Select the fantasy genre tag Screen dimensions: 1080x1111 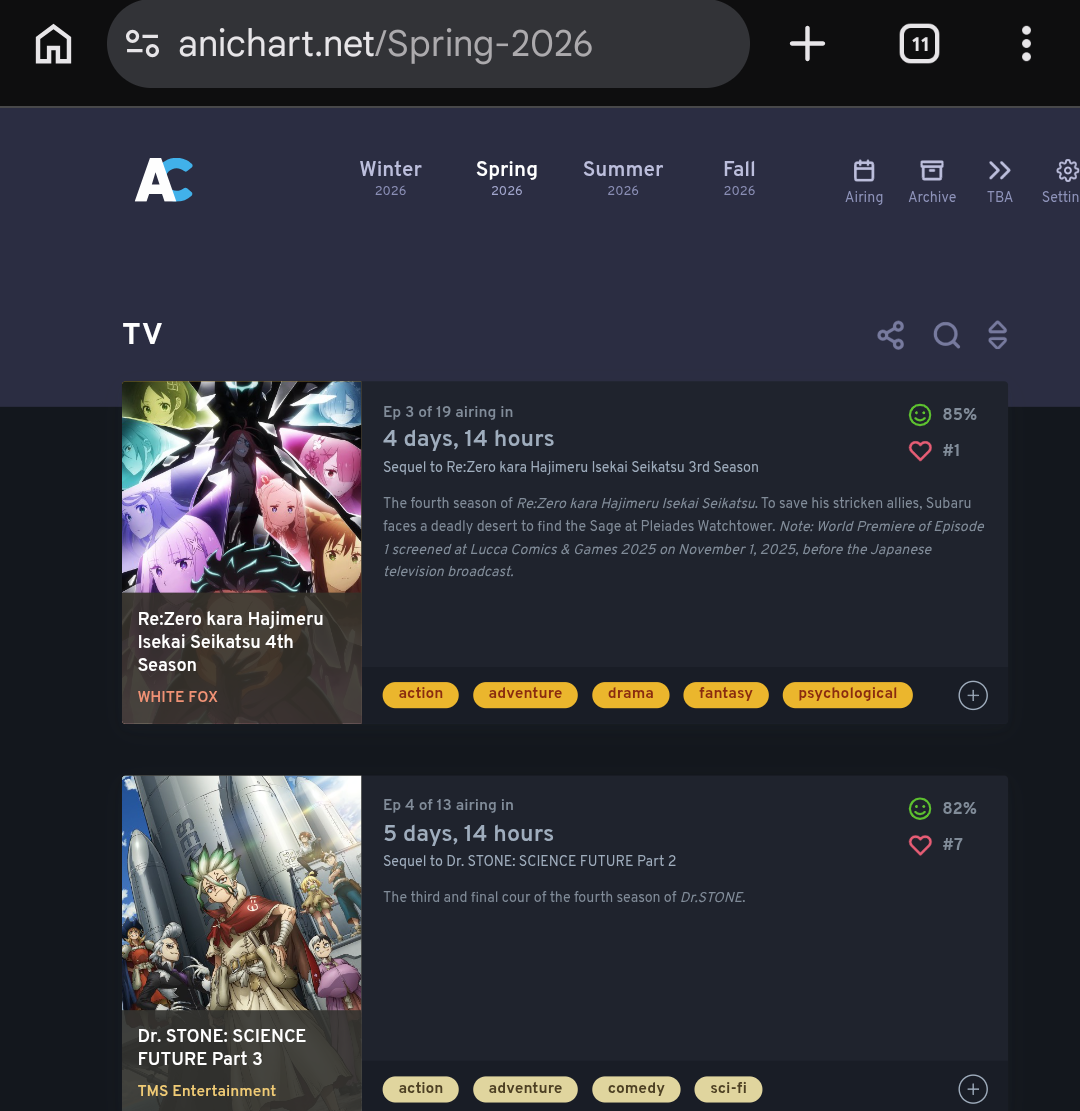[x=726, y=694]
